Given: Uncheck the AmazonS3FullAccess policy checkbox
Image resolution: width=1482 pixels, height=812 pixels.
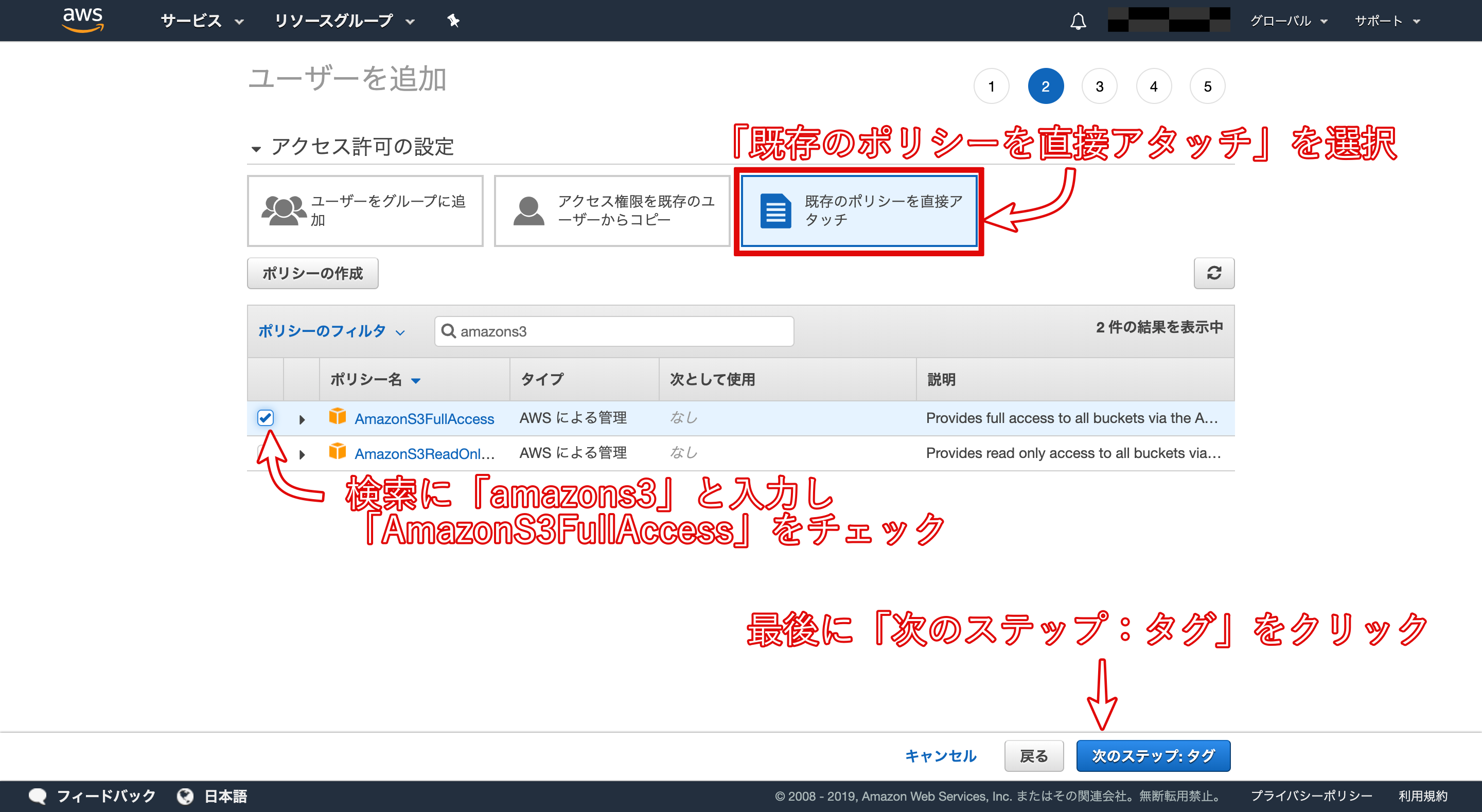Looking at the screenshot, I should click(x=265, y=417).
